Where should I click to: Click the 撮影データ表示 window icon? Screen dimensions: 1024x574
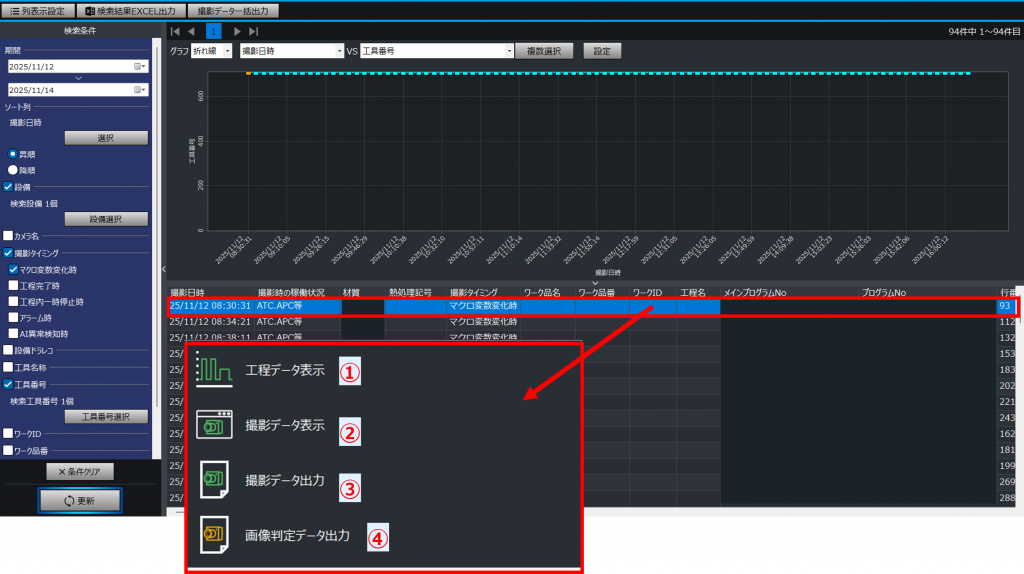pyautogui.click(x=215, y=425)
